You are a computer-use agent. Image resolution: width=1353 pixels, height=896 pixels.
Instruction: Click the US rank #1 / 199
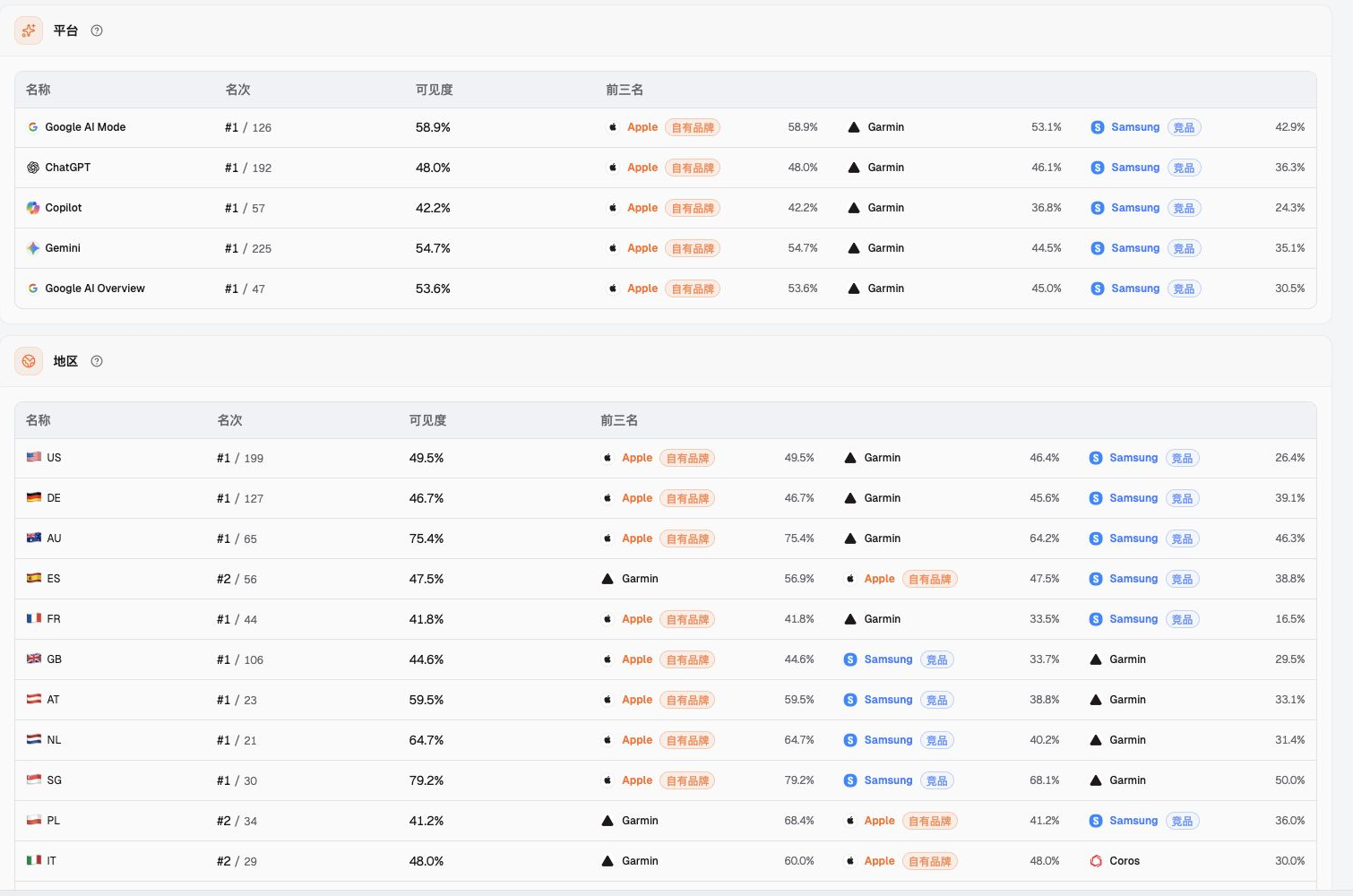click(x=240, y=458)
